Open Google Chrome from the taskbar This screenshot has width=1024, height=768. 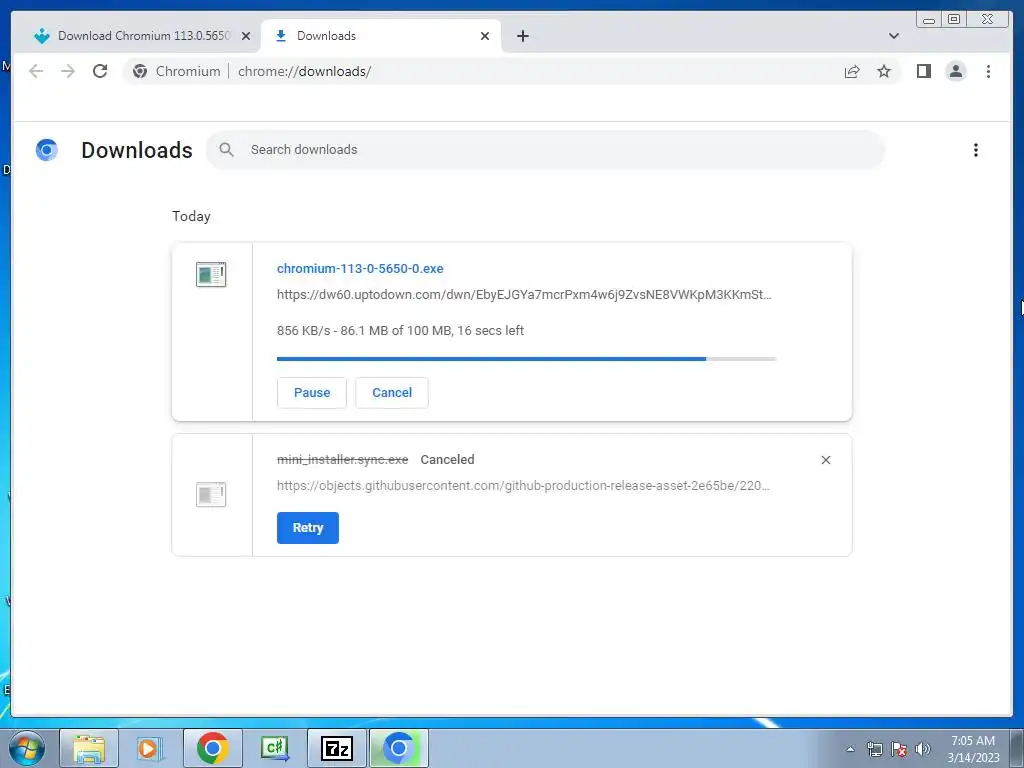point(212,748)
